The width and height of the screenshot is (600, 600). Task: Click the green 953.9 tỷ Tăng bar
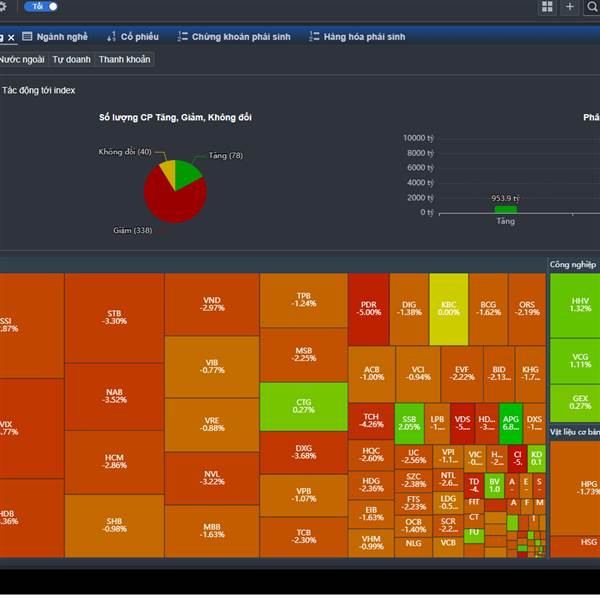[x=505, y=209]
